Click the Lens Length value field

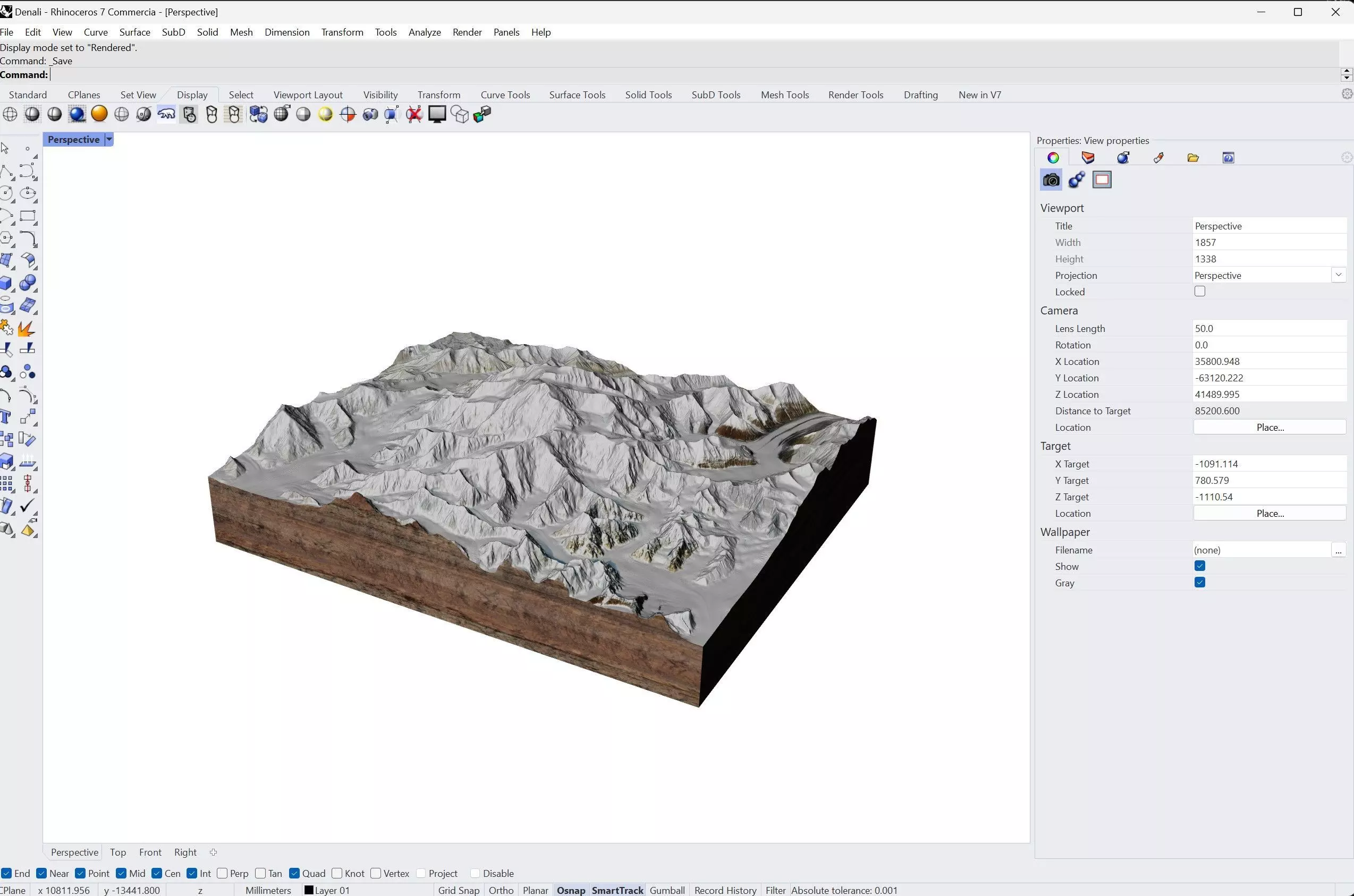[1270, 329]
